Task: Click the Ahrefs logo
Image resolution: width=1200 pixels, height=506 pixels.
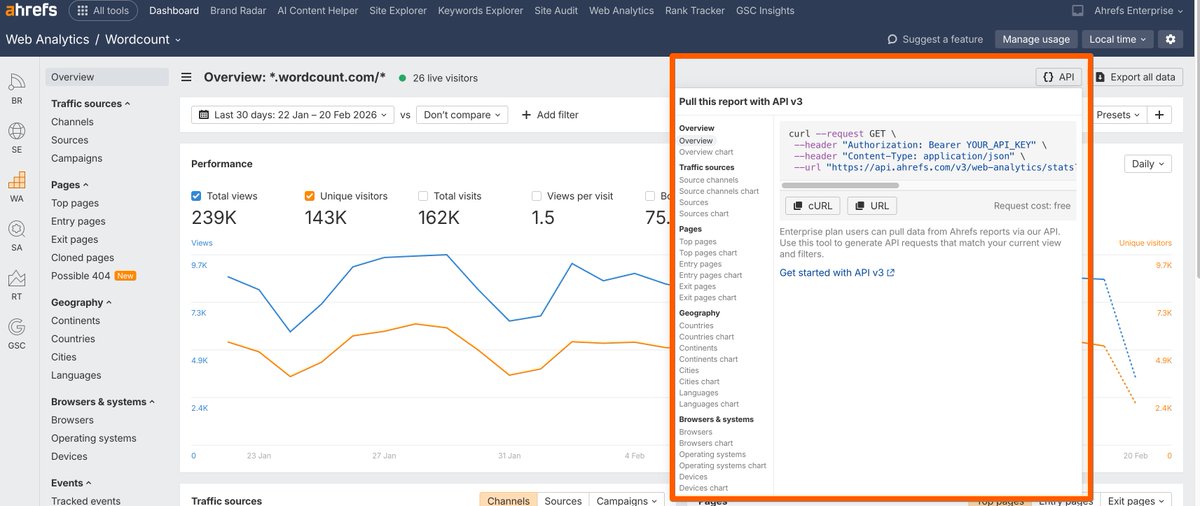Action: [x=30, y=11]
